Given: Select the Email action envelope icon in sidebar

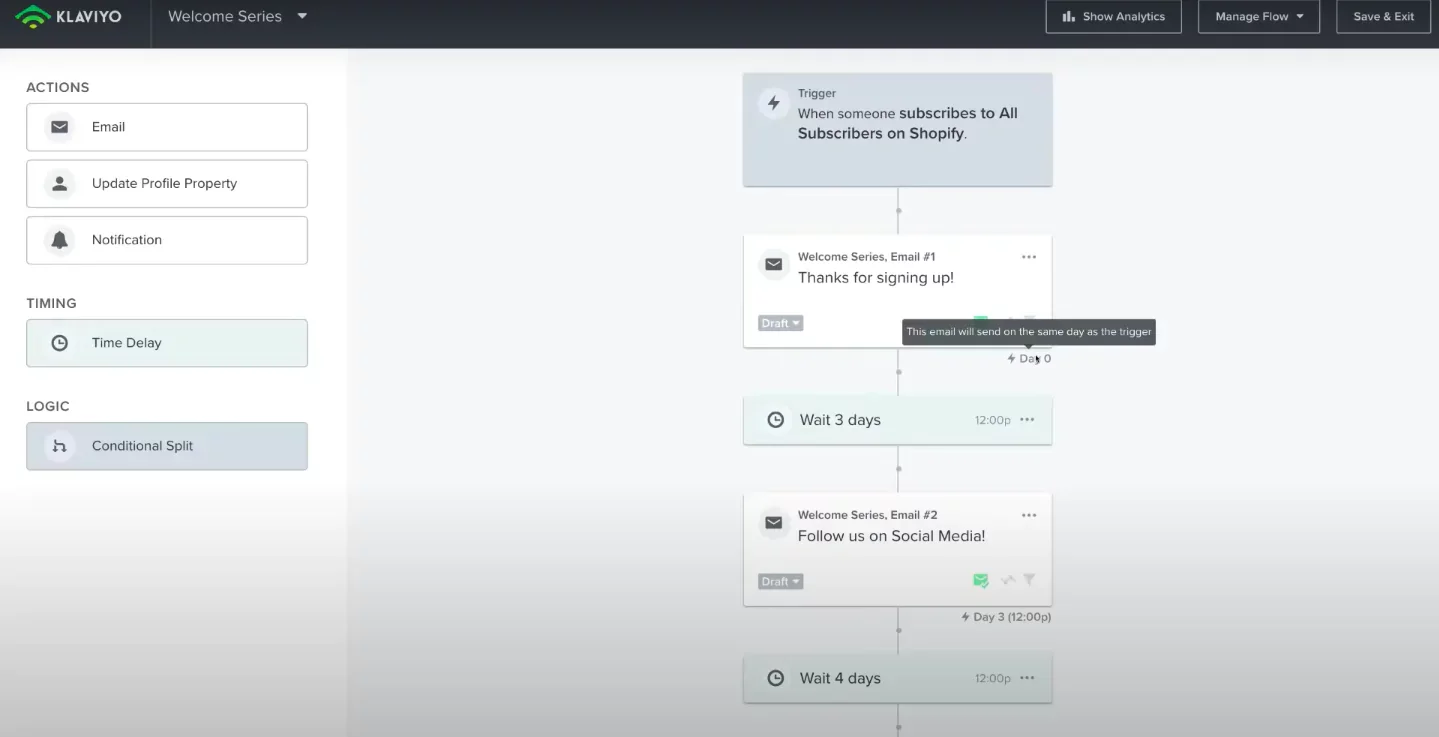Looking at the screenshot, I should click(x=60, y=127).
